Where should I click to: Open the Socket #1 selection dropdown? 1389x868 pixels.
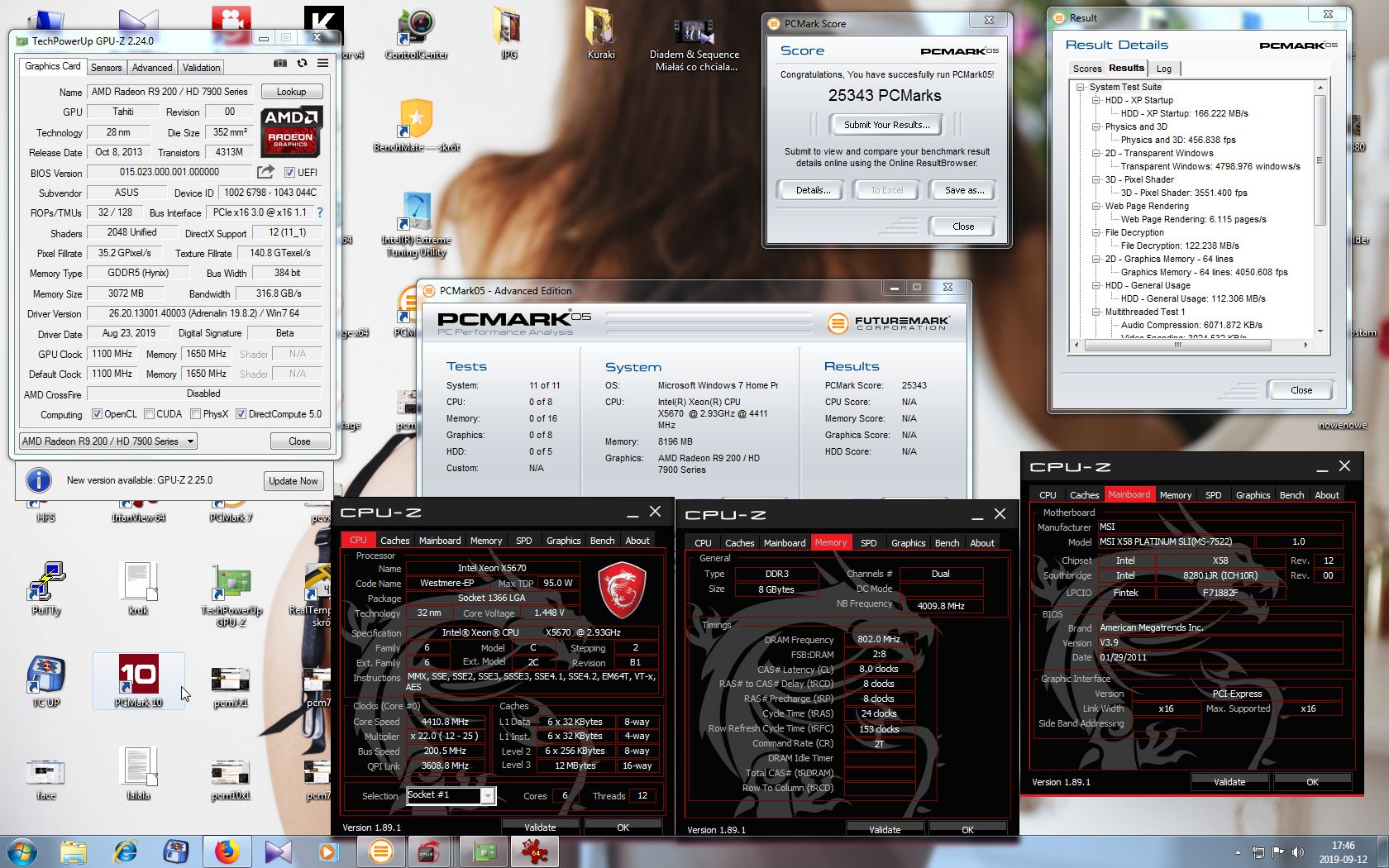click(451, 795)
